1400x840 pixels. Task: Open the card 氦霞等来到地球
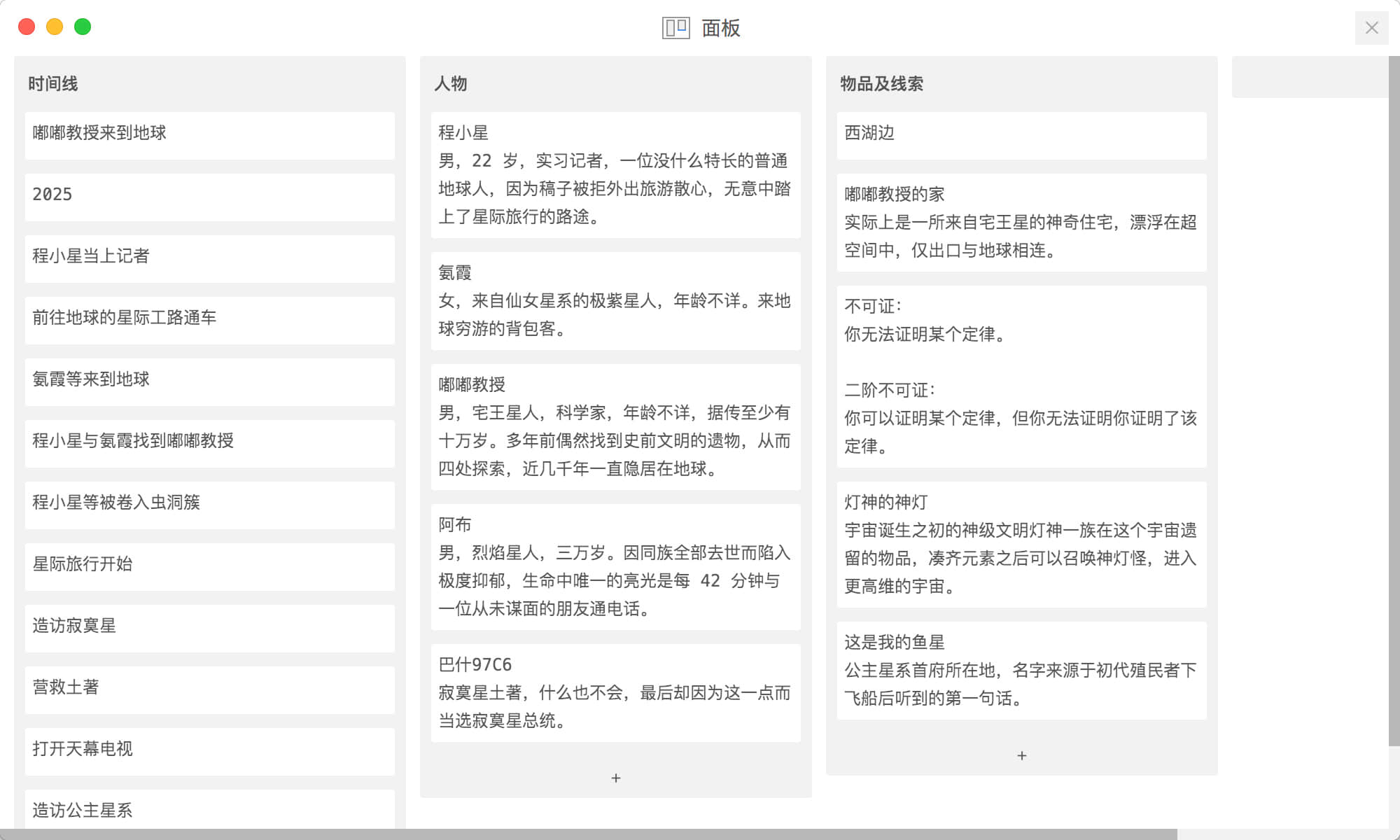(x=210, y=382)
